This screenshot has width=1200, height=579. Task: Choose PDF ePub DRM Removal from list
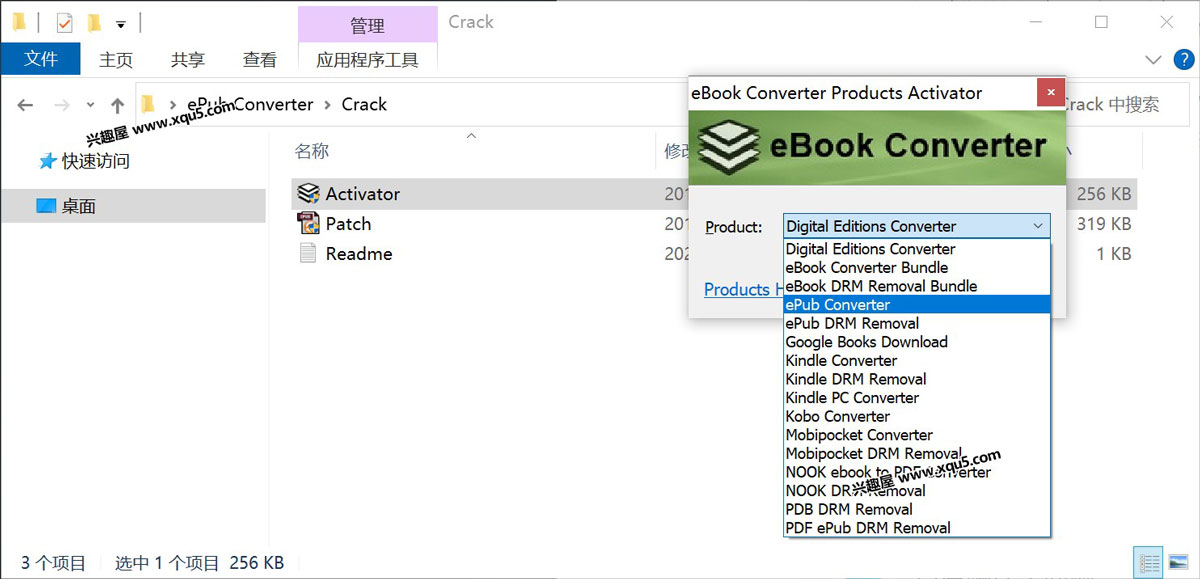[x=867, y=527]
